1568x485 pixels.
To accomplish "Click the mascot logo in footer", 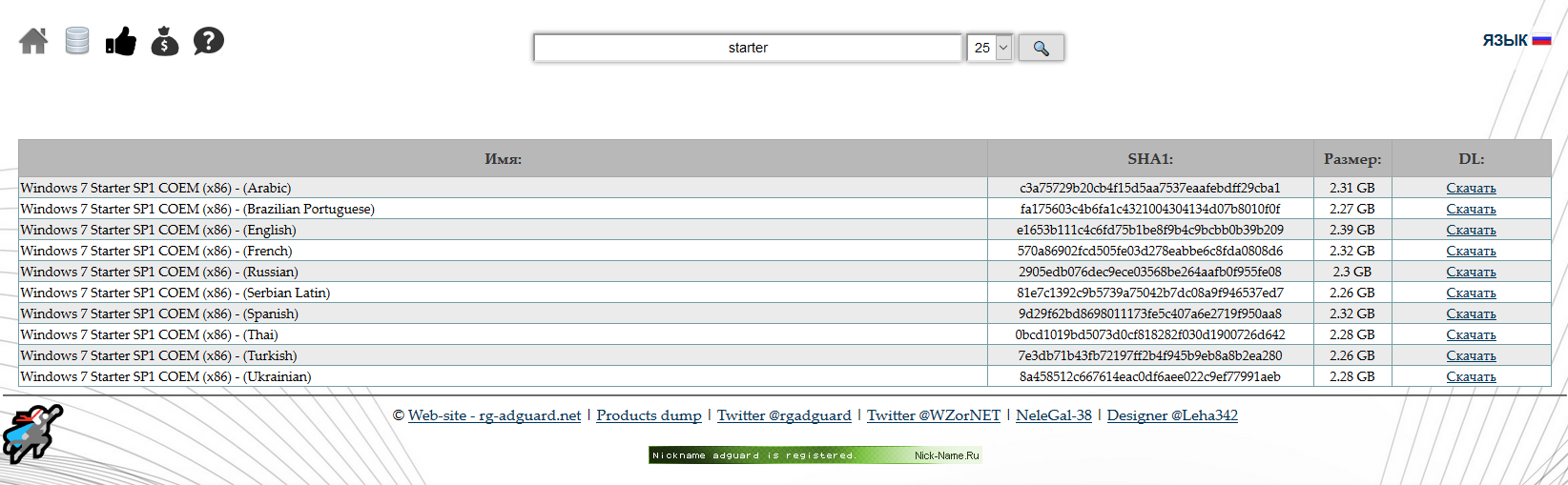I will [x=31, y=434].
